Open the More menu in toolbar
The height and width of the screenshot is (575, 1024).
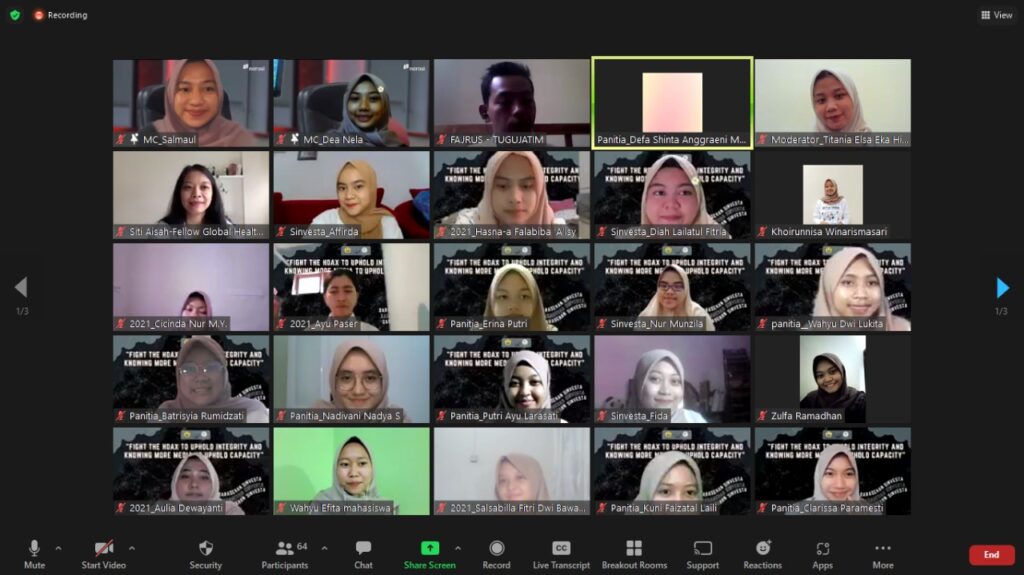point(882,552)
